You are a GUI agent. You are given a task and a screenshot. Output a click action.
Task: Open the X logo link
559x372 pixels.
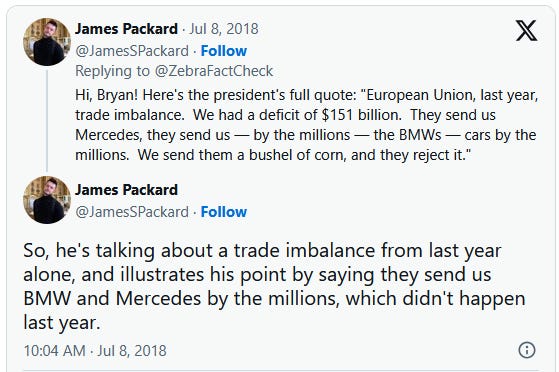pos(526,30)
